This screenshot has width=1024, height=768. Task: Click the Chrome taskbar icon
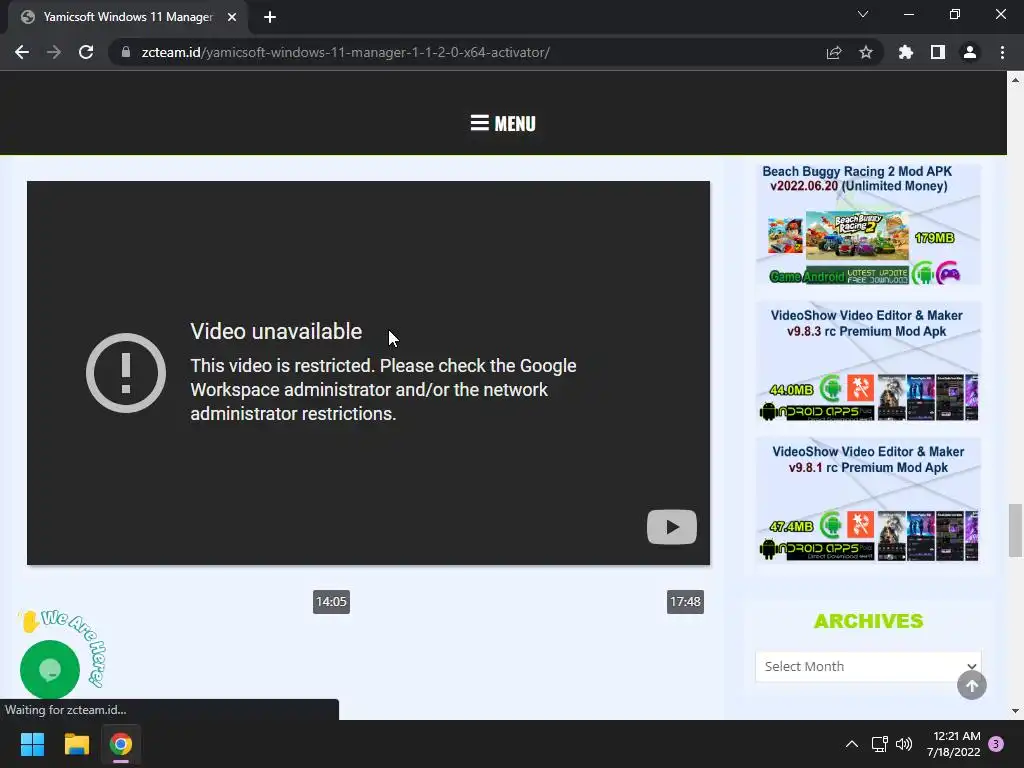(121, 744)
